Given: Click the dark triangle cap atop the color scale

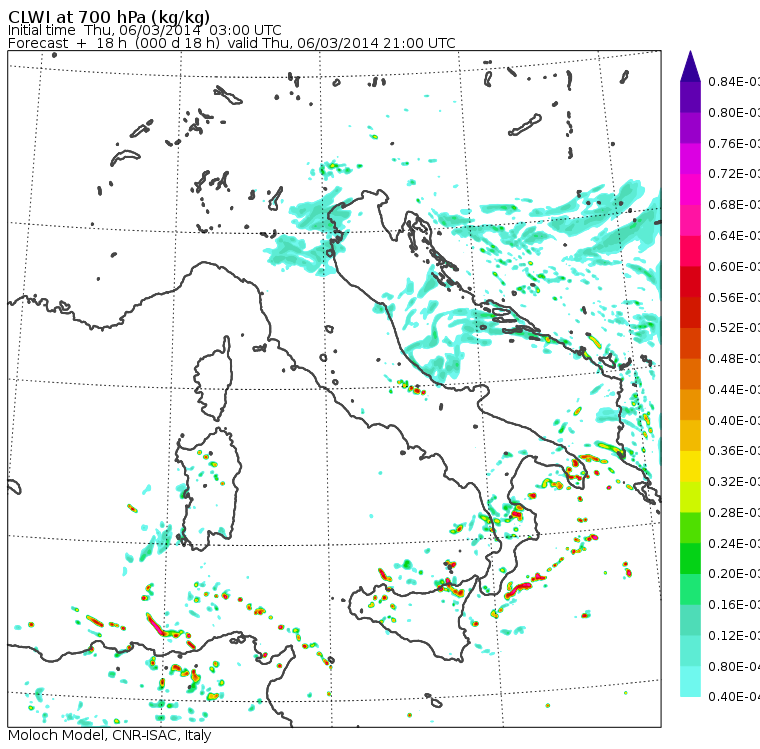Looking at the screenshot, I should [x=690, y=66].
